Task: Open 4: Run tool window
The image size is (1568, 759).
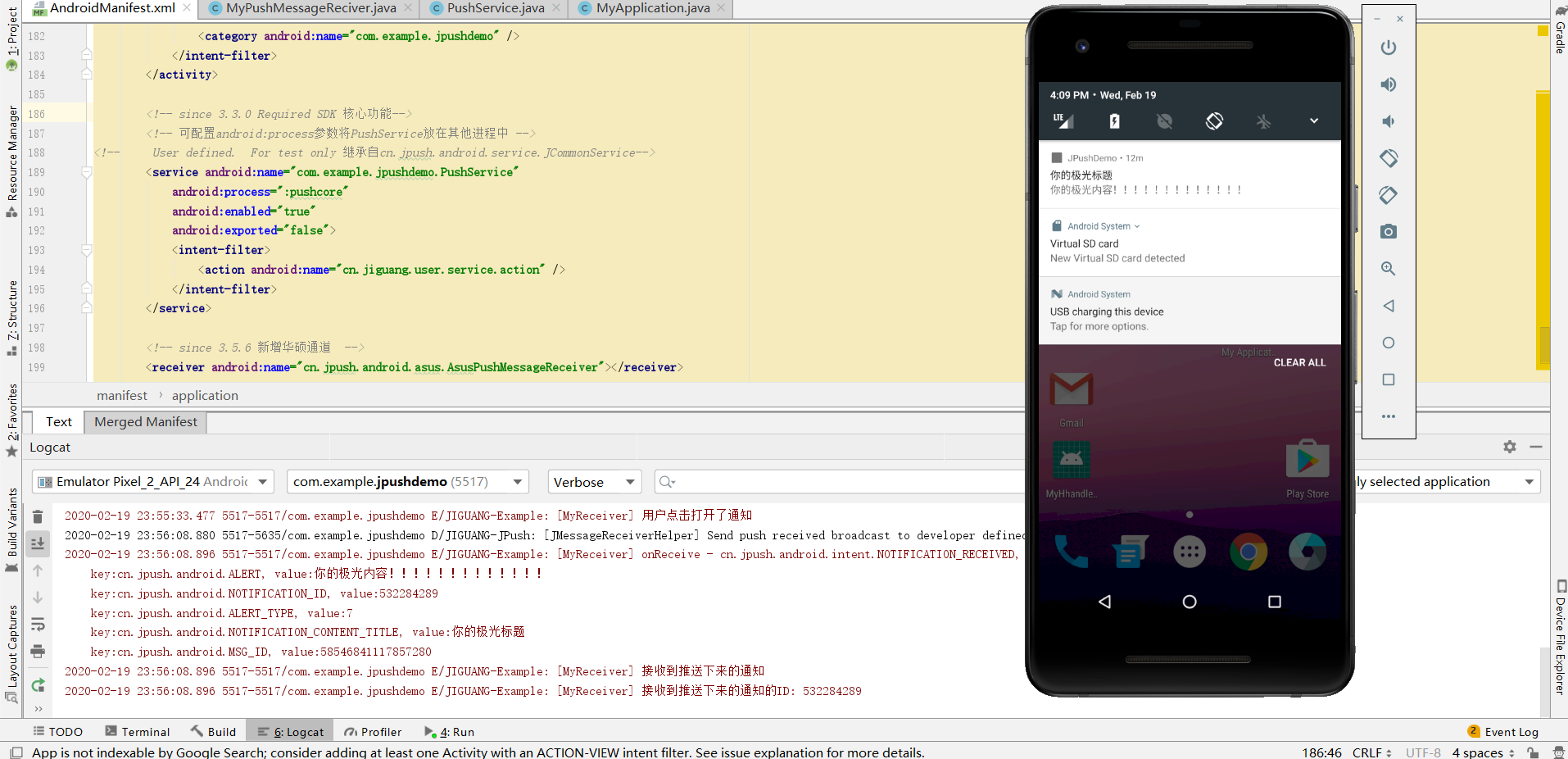Action: pyautogui.click(x=449, y=732)
